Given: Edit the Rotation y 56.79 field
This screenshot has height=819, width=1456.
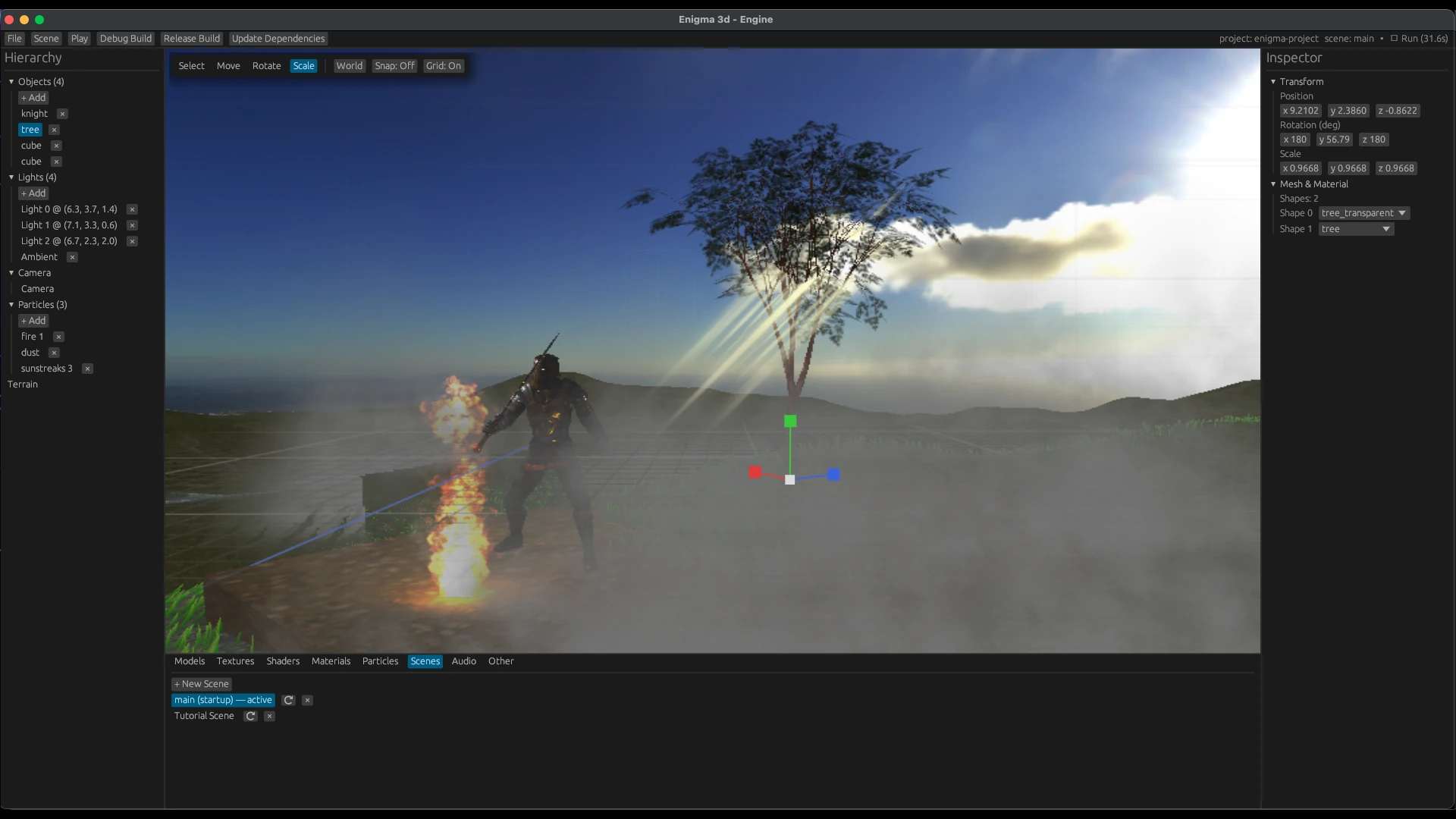Looking at the screenshot, I should click(1335, 140).
